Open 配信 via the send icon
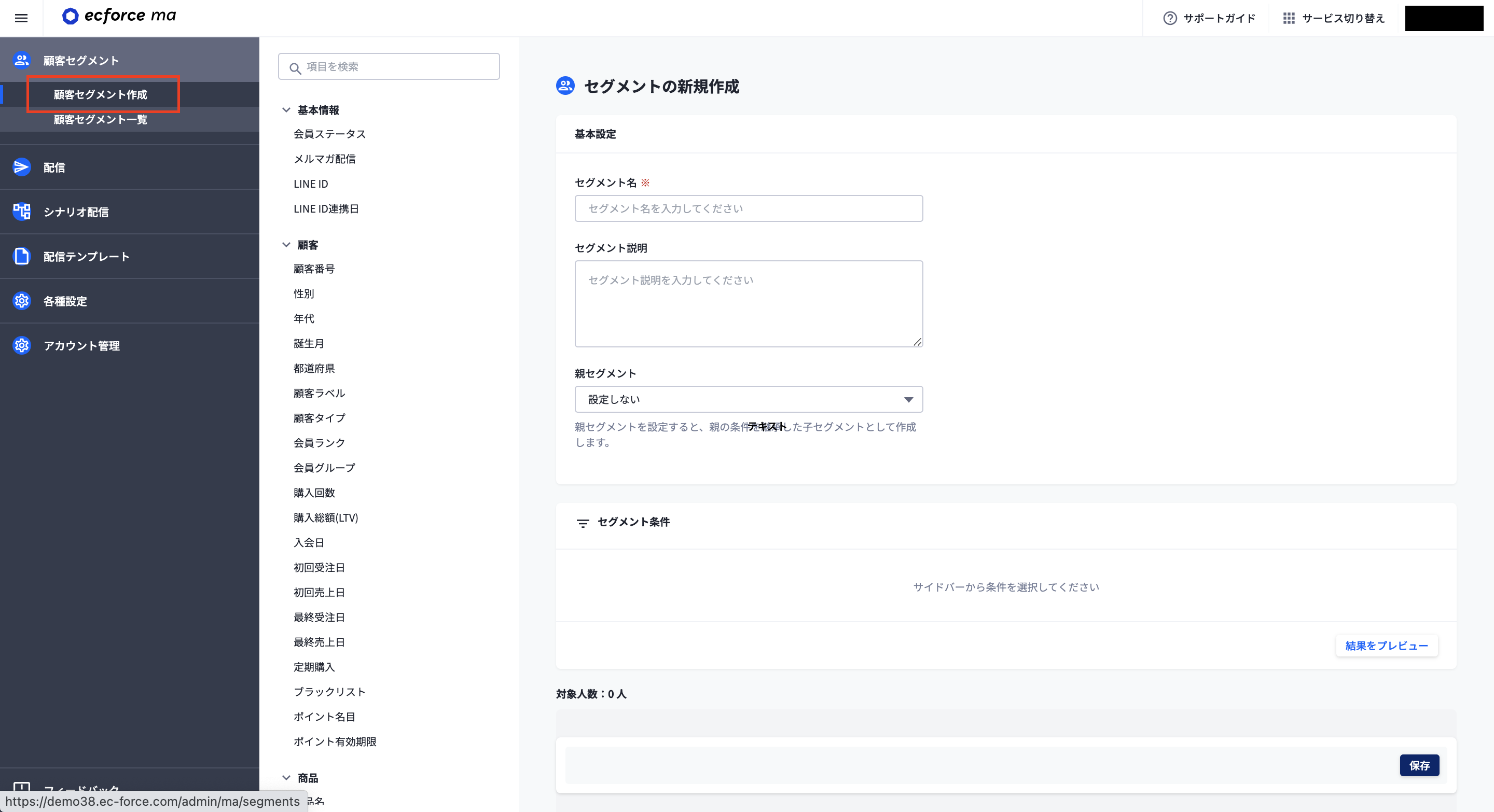 point(21,167)
